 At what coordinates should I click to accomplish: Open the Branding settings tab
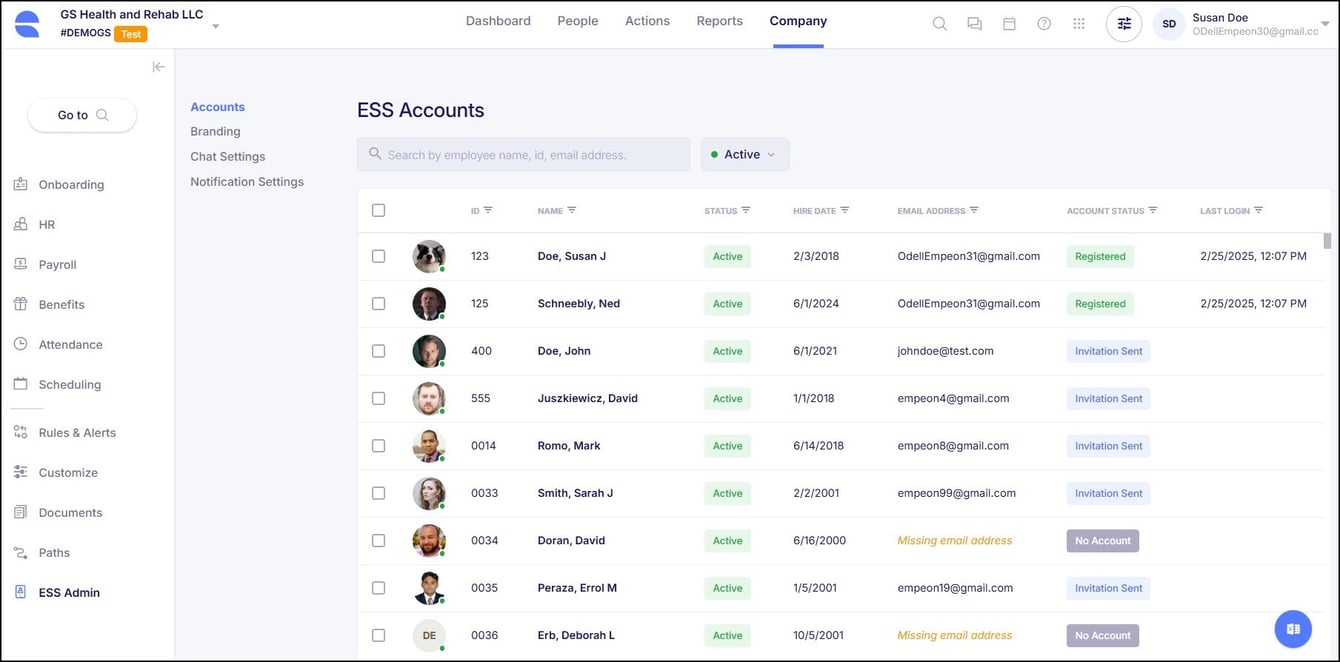[x=215, y=131]
